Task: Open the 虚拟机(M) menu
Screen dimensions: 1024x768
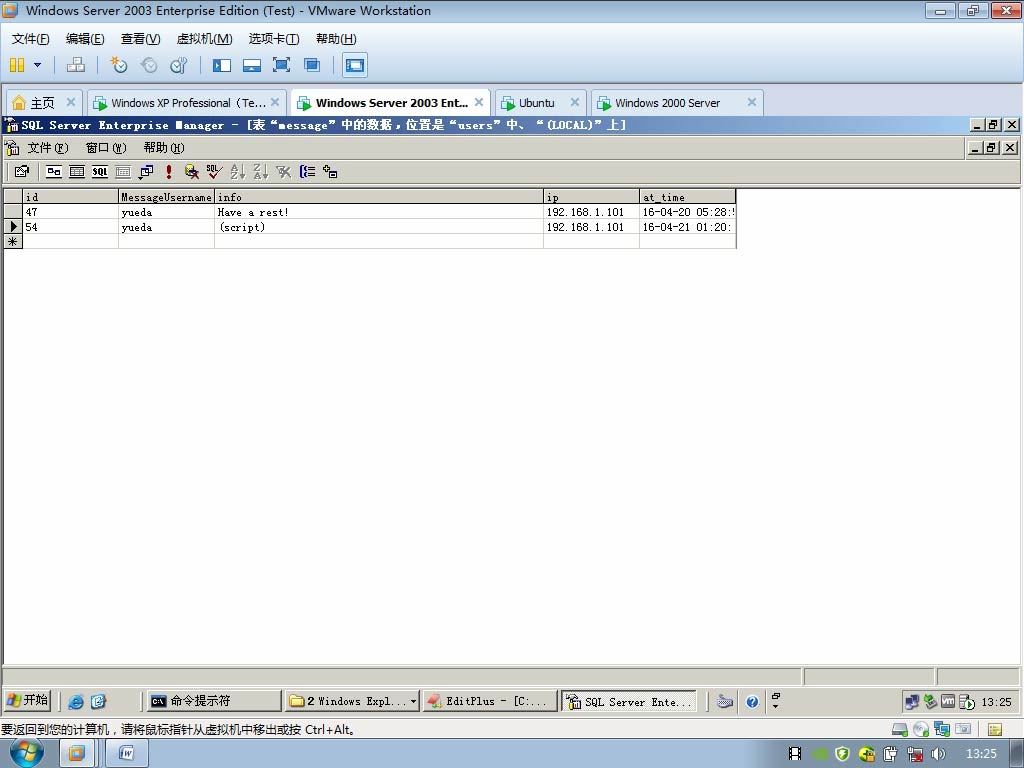Action: click(204, 39)
